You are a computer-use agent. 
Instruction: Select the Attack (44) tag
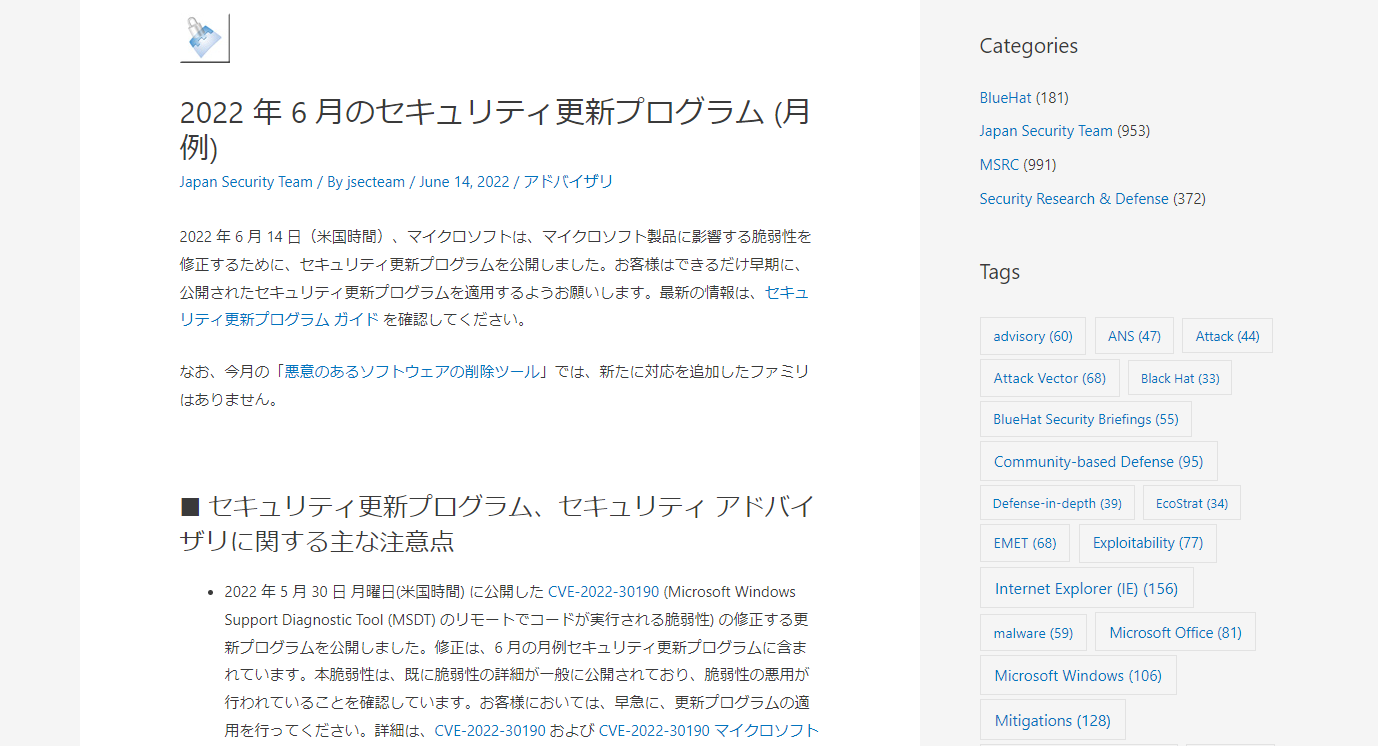tap(1227, 336)
